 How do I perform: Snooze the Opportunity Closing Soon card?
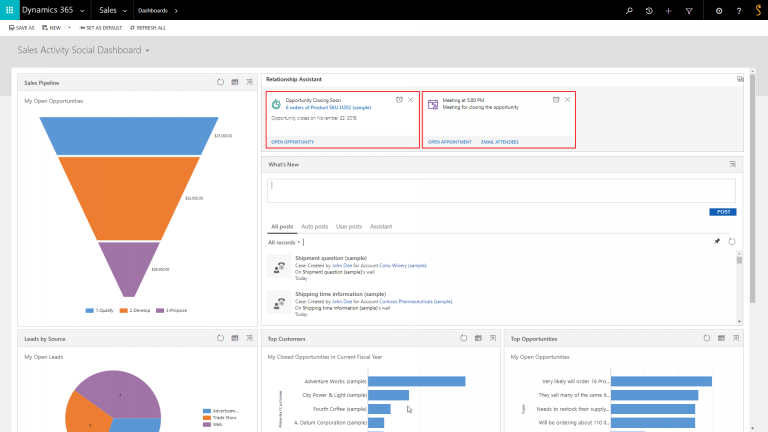pyautogui.click(x=399, y=99)
